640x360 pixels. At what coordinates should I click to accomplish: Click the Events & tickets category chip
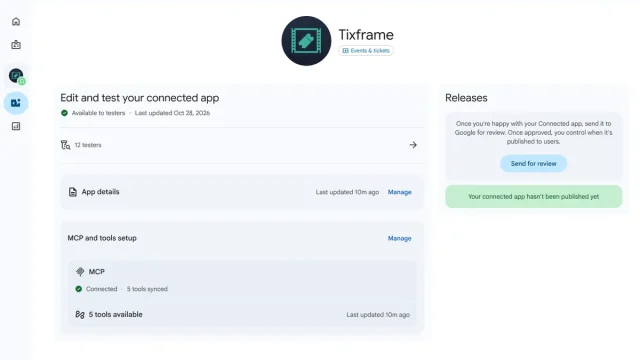coord(366,51)
